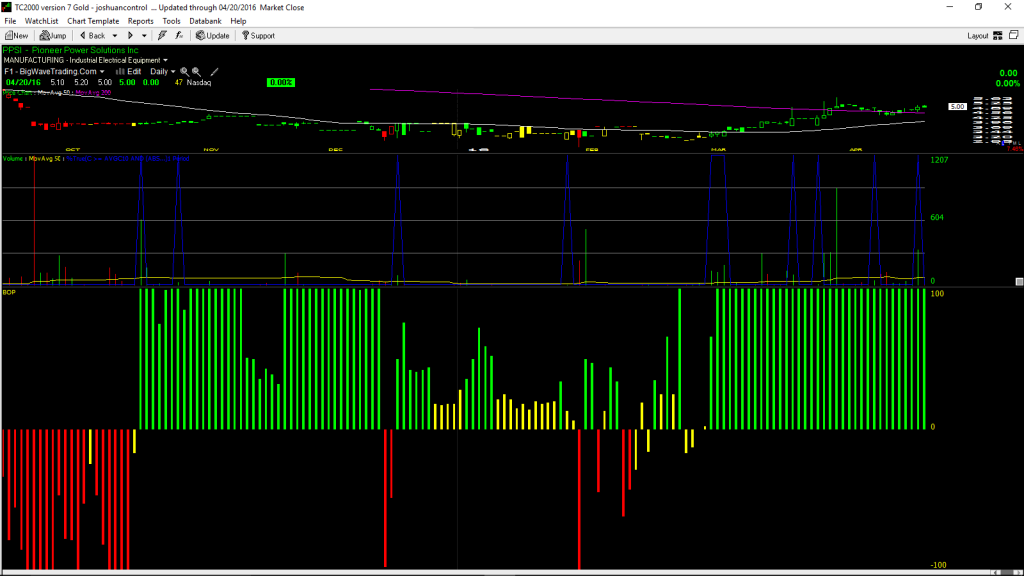Open the Daily time frame dropdown
The image size is (1024, 576).
tap(163, 72)
